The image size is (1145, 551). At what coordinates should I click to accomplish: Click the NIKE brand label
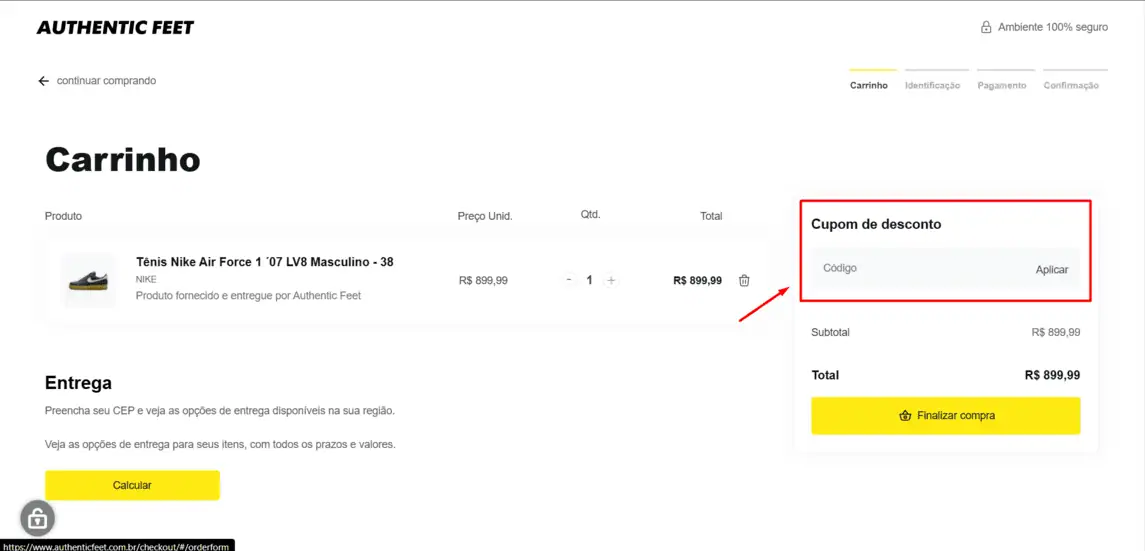coord(146,280)
